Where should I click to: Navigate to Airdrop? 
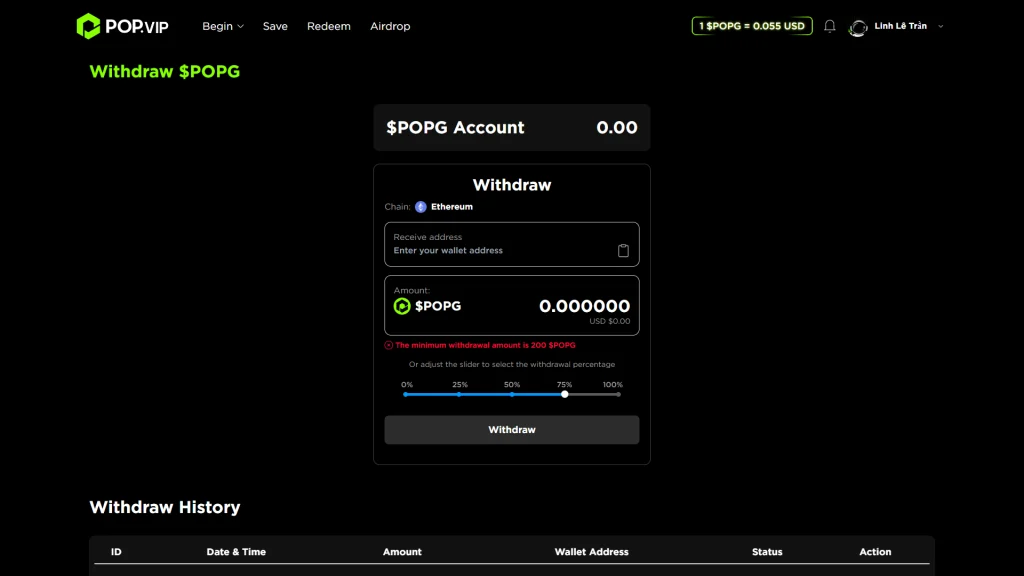click(x=390, y=26)
